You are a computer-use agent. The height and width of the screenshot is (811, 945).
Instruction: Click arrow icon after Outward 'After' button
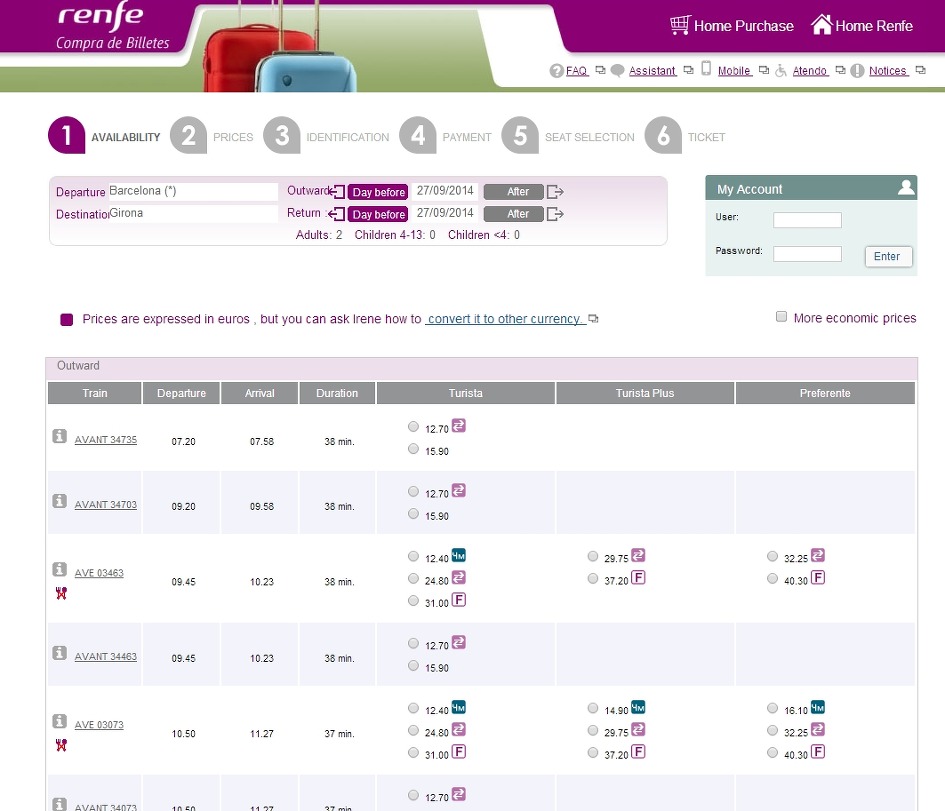pos(556,192)
